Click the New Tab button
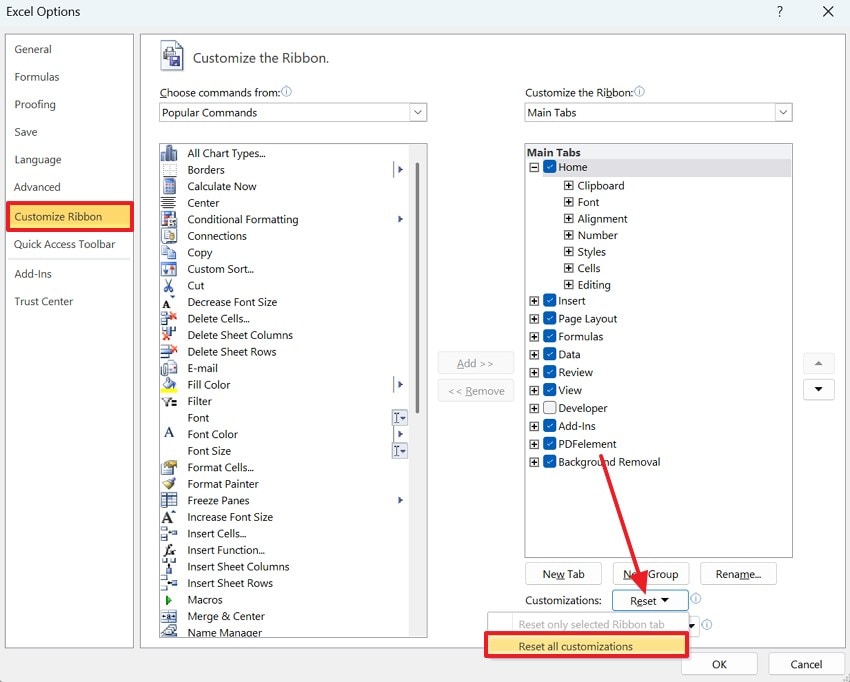The height and width of the screenshot is (682, 850). 563,574
